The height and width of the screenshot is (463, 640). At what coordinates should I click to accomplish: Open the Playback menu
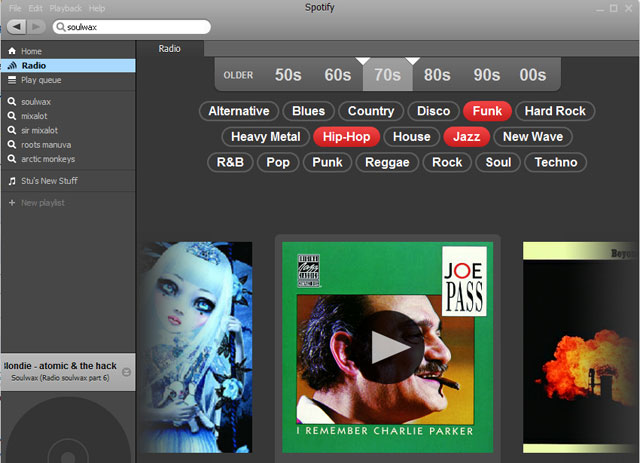65,8
